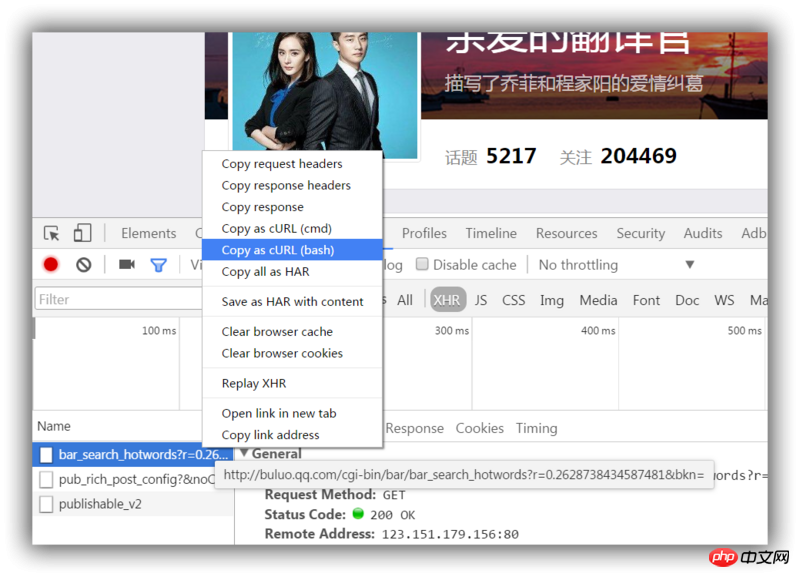Screen dimensions: 800x577
Task: Filter requests by WS type
Action: coord(724,300)
